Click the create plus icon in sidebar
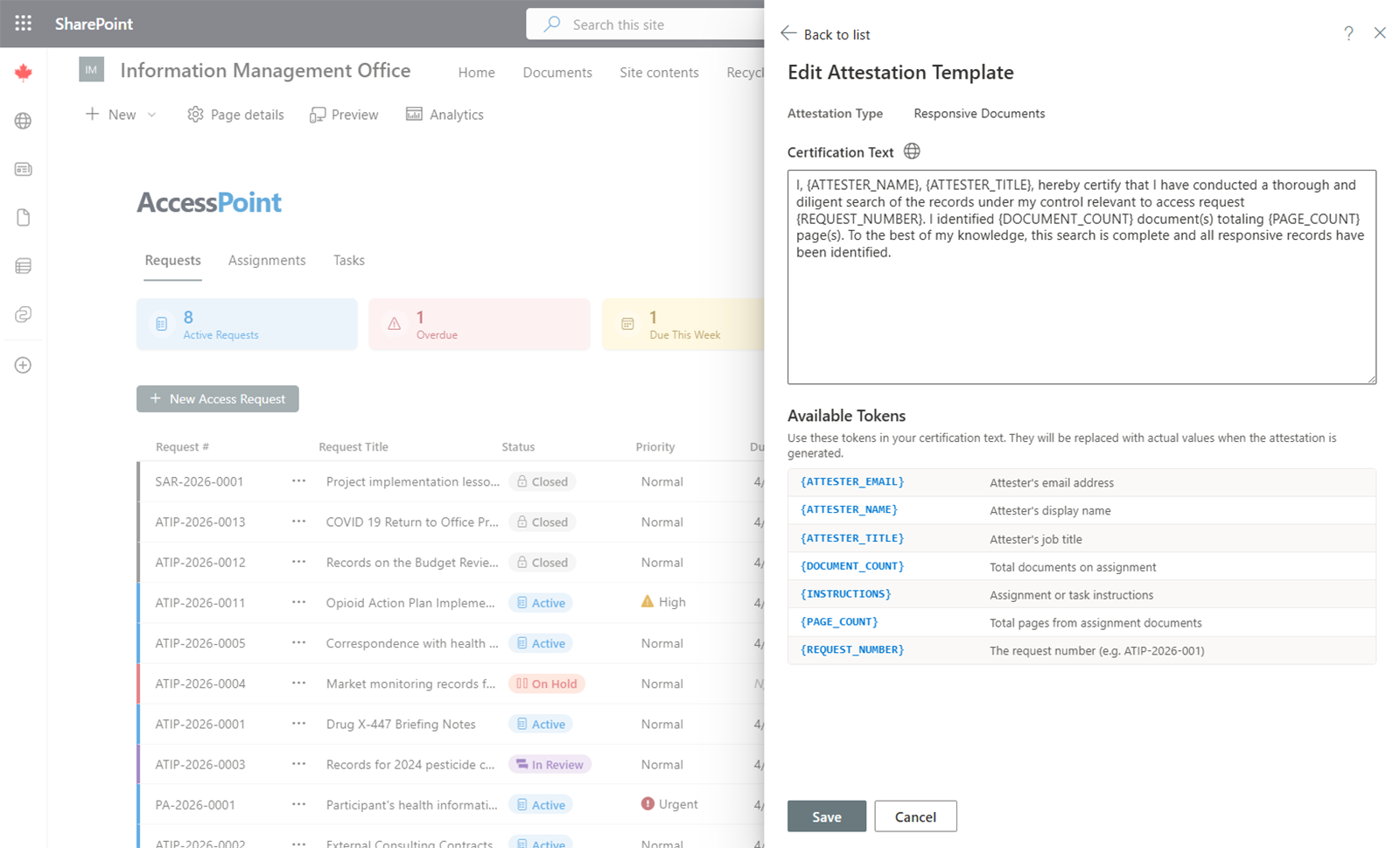Viewport: 1400px width, 848px height. [24, 365]
